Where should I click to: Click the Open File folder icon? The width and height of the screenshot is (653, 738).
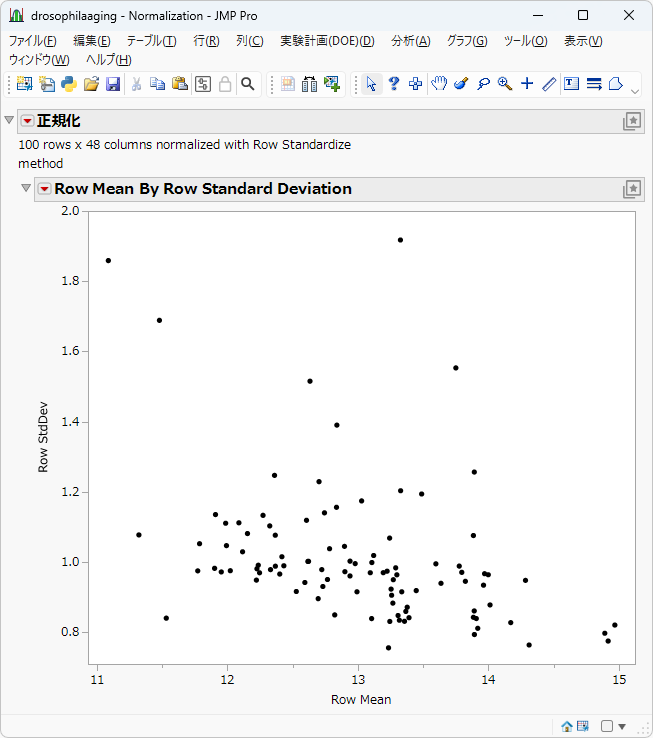[91, 84]
